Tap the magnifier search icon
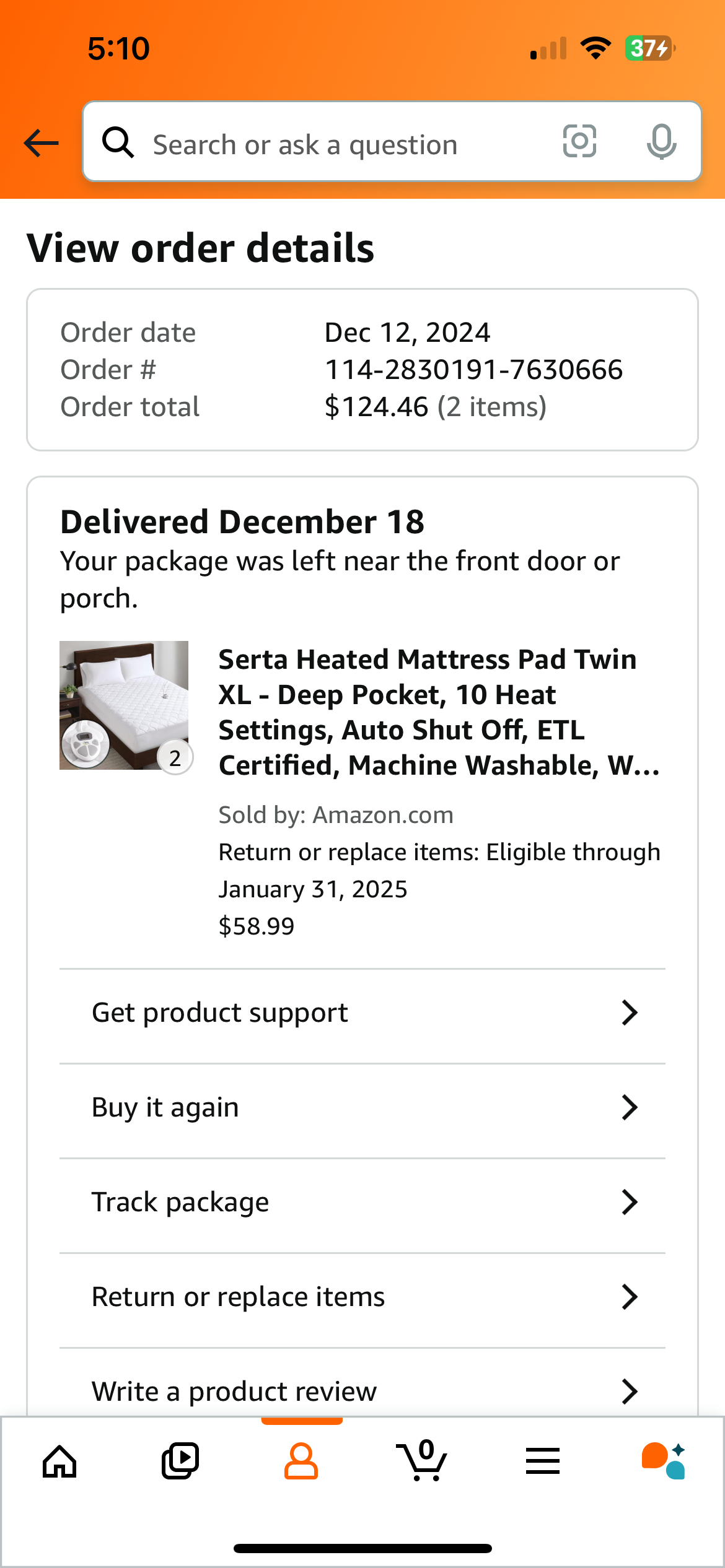The image size is (725, 1568). (118, 142)
